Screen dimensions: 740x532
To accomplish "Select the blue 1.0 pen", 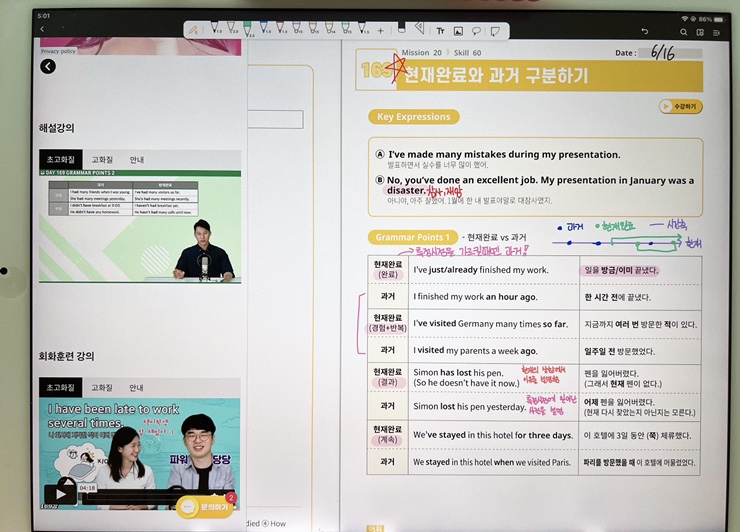I will (x=264, y=28).
